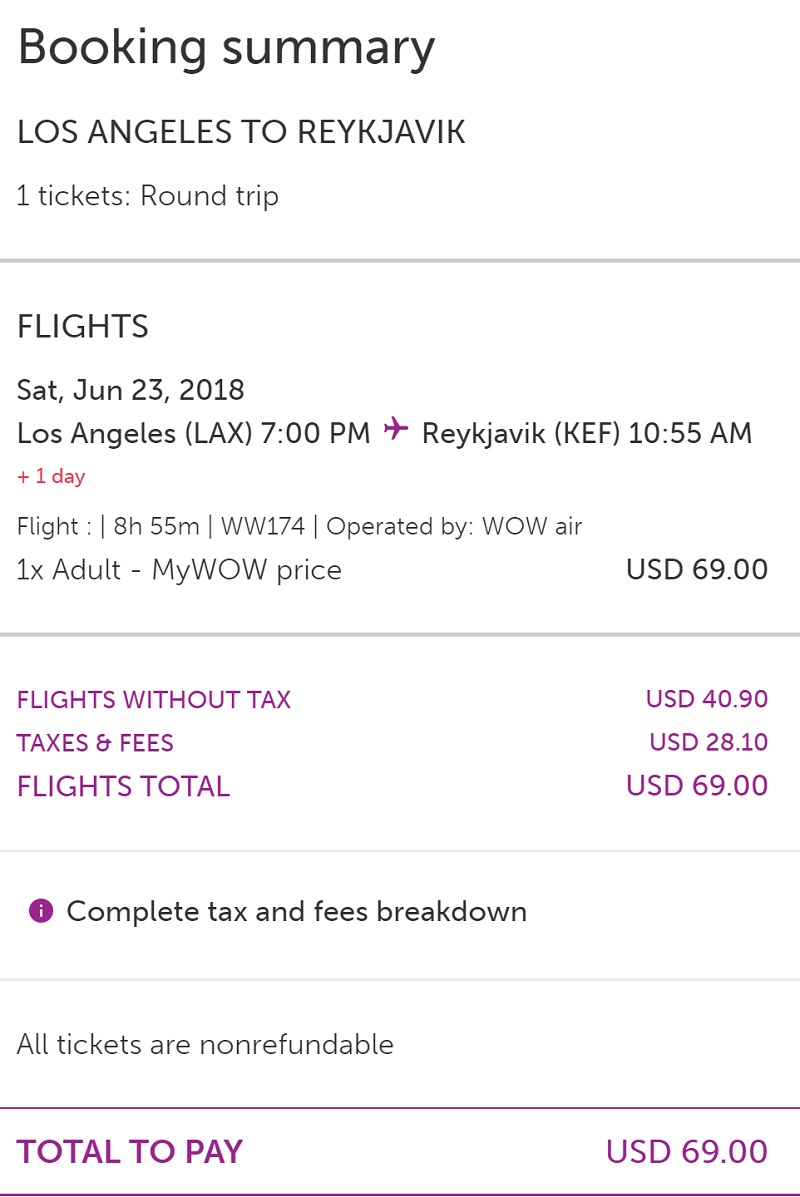Open Complete tax and fees breakdown
This screenshot has height=1197, width=800.
point(296,912)
